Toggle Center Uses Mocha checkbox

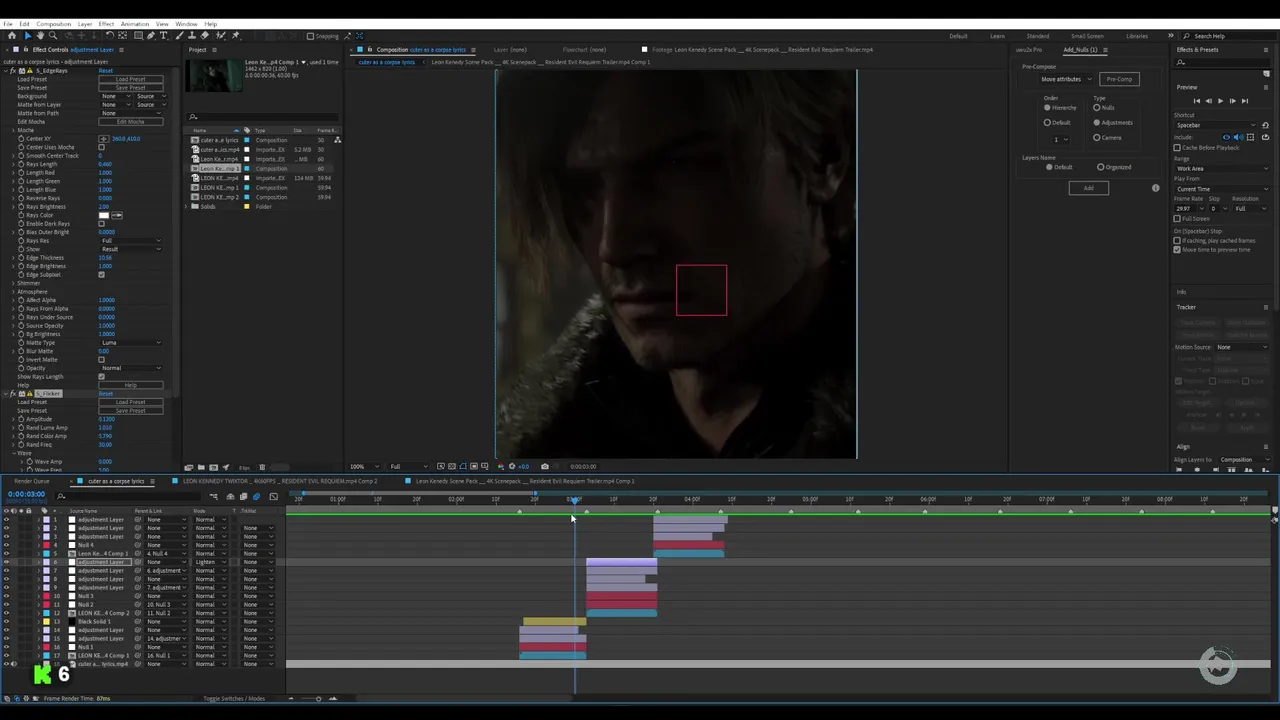click(101, 147)
